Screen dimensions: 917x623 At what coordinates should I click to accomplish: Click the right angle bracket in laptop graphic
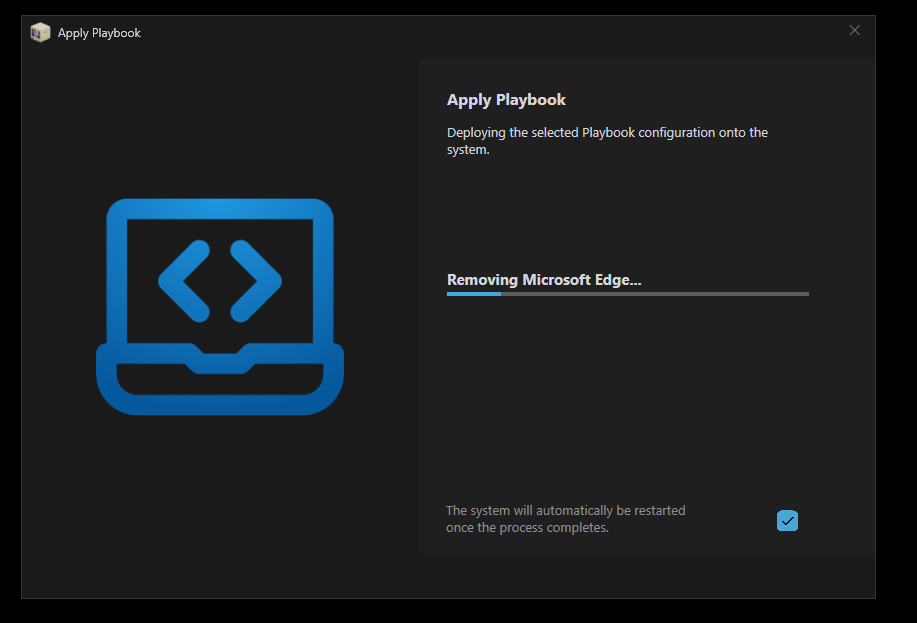[255, 281]
